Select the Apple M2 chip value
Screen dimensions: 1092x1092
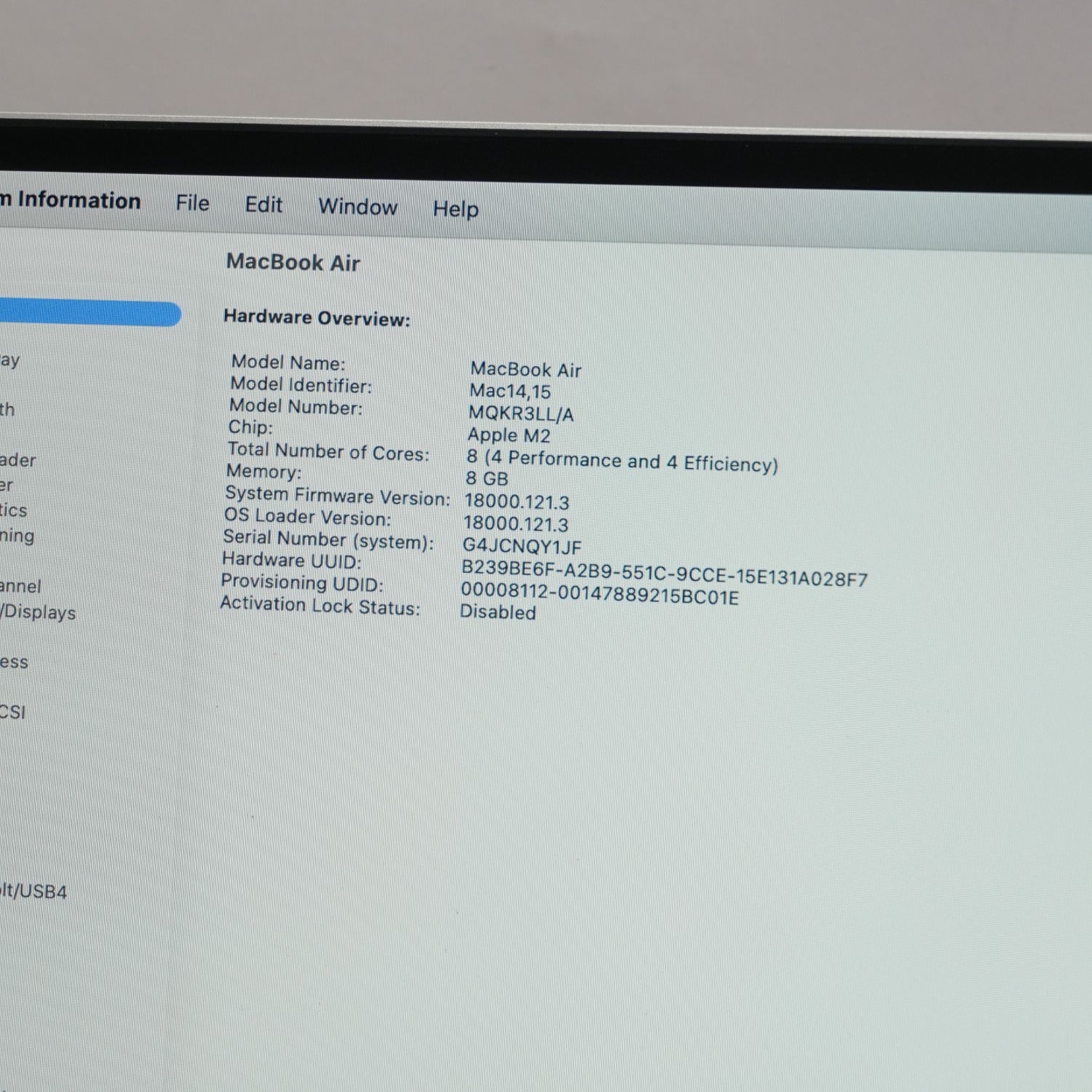coord(509,435)
